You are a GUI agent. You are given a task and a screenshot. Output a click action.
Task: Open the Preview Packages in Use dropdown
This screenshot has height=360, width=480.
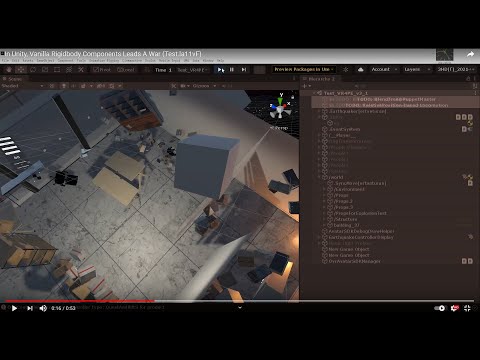click(x=303, y=69)
